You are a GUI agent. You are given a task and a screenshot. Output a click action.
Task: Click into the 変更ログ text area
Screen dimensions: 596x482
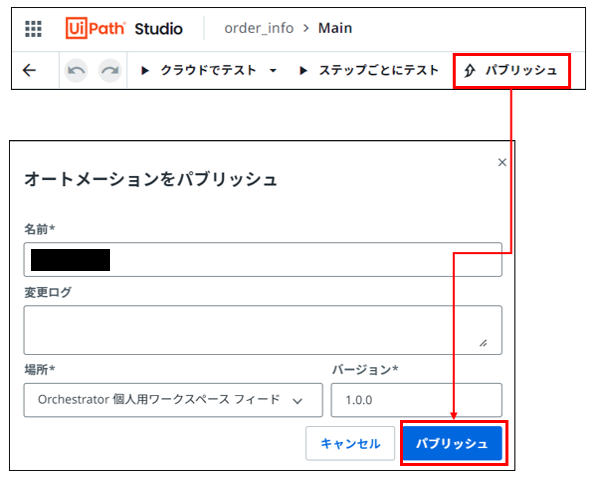[x=263, y=330]
